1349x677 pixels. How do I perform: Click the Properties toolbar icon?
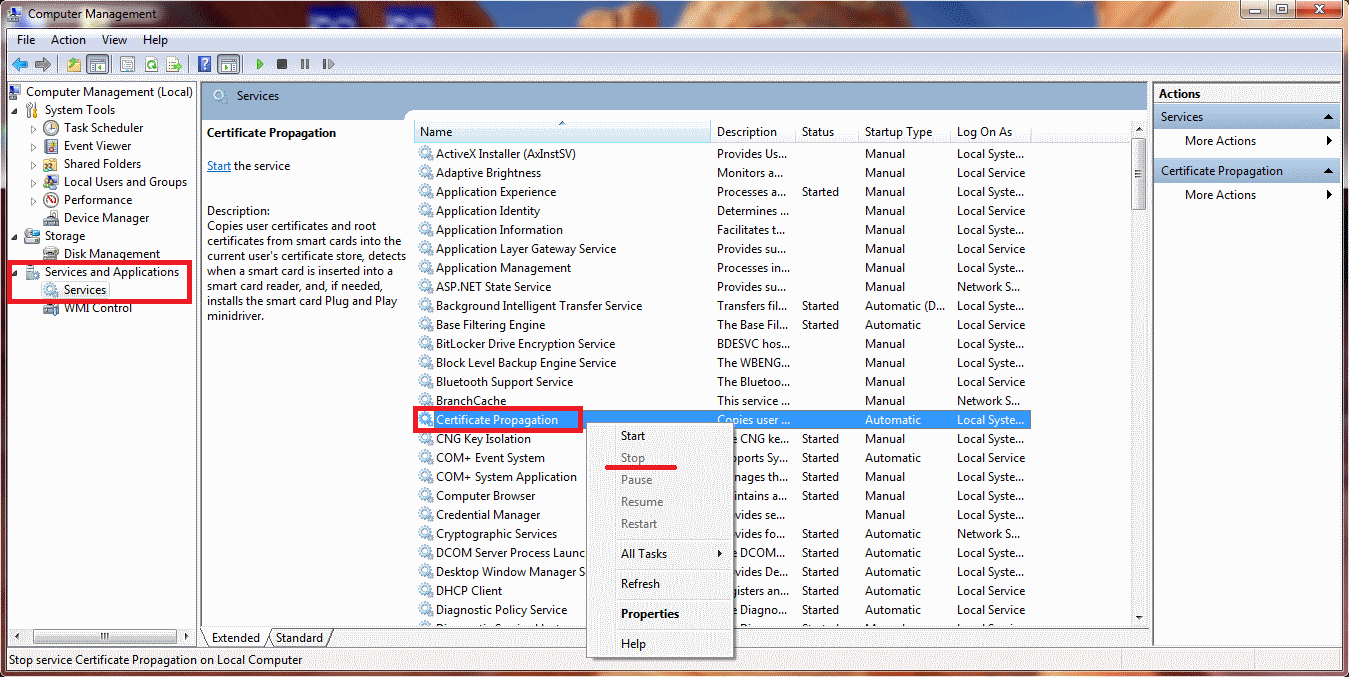pos(128,64)
